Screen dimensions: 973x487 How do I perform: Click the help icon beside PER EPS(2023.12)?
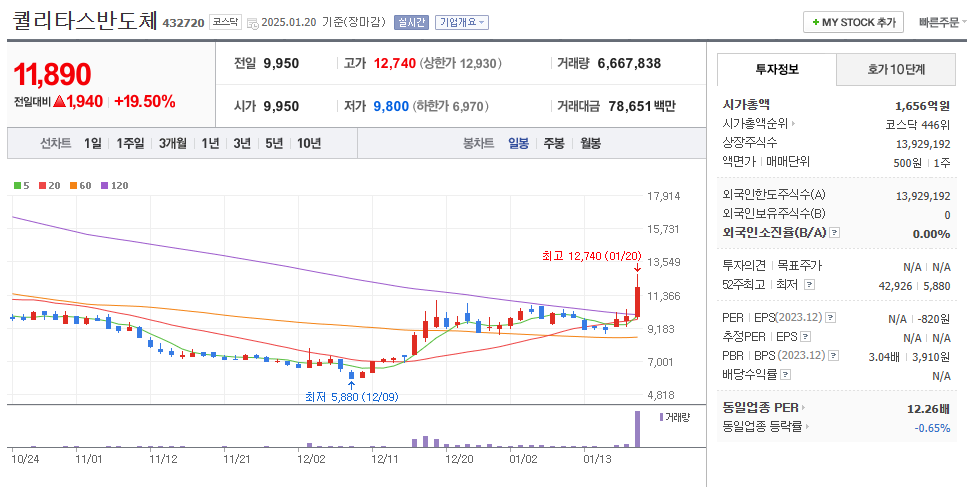(x=830, y=318)
